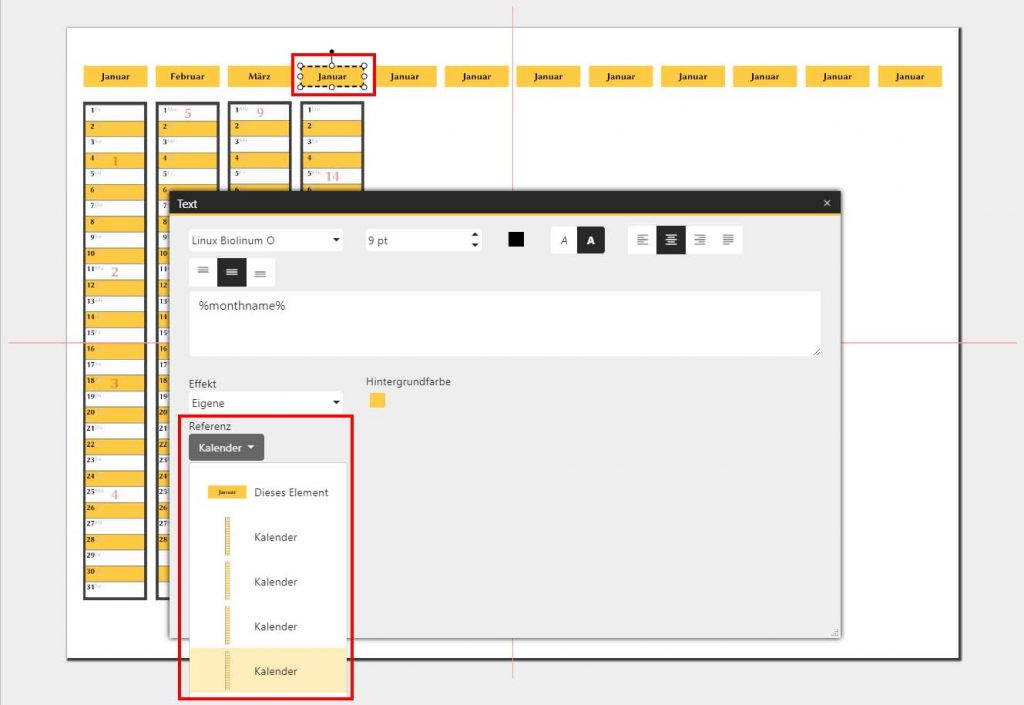The image size is (1024, 705).
Task: Open the Effekt dropdown showing Eigene
Action: tap(265, 402)
